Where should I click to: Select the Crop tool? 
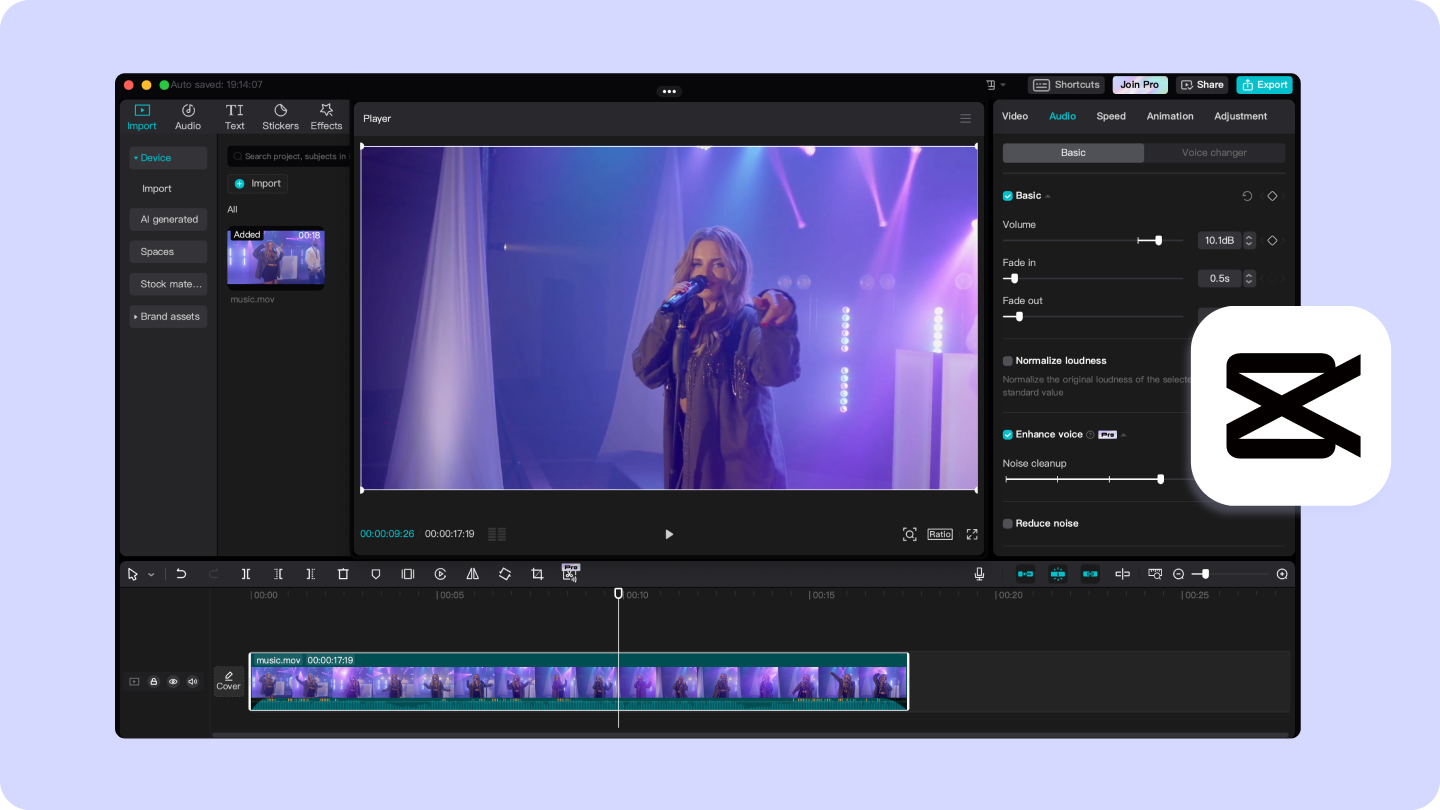click(x=537, y=574)
